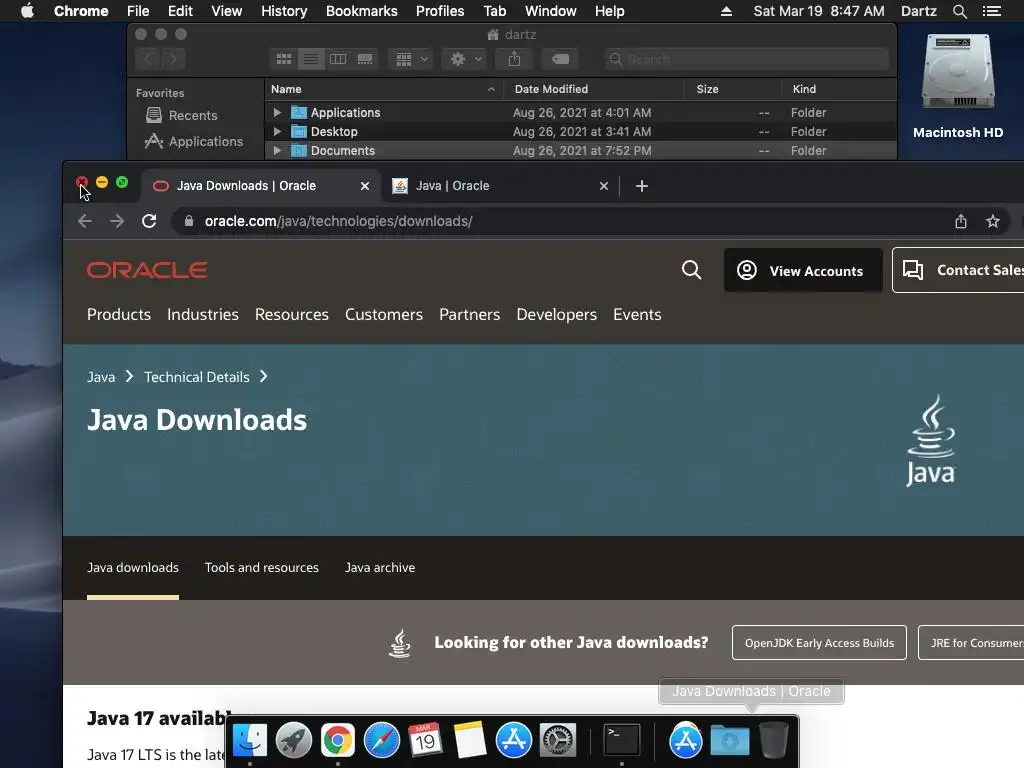
Task: Open the Trash in the Dock
Action: (x=774, y=740)
